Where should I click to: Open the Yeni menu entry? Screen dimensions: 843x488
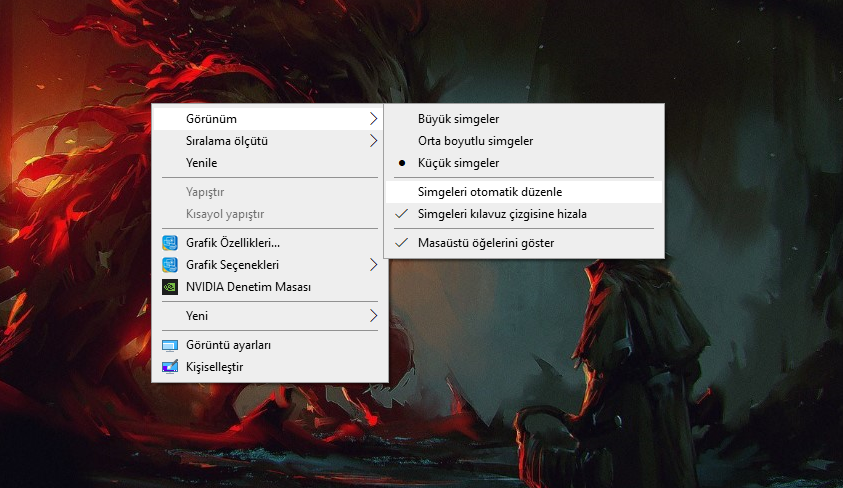point(270,316)
